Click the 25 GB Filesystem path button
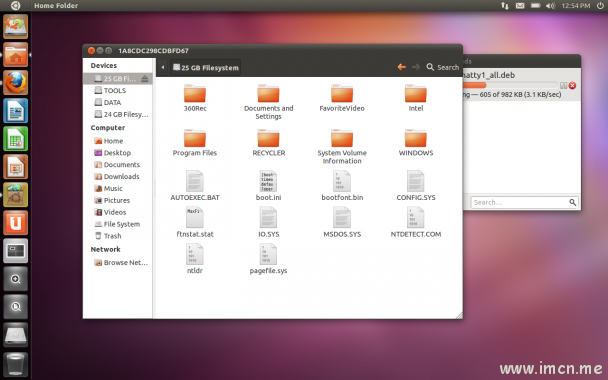 click(206, 67)
